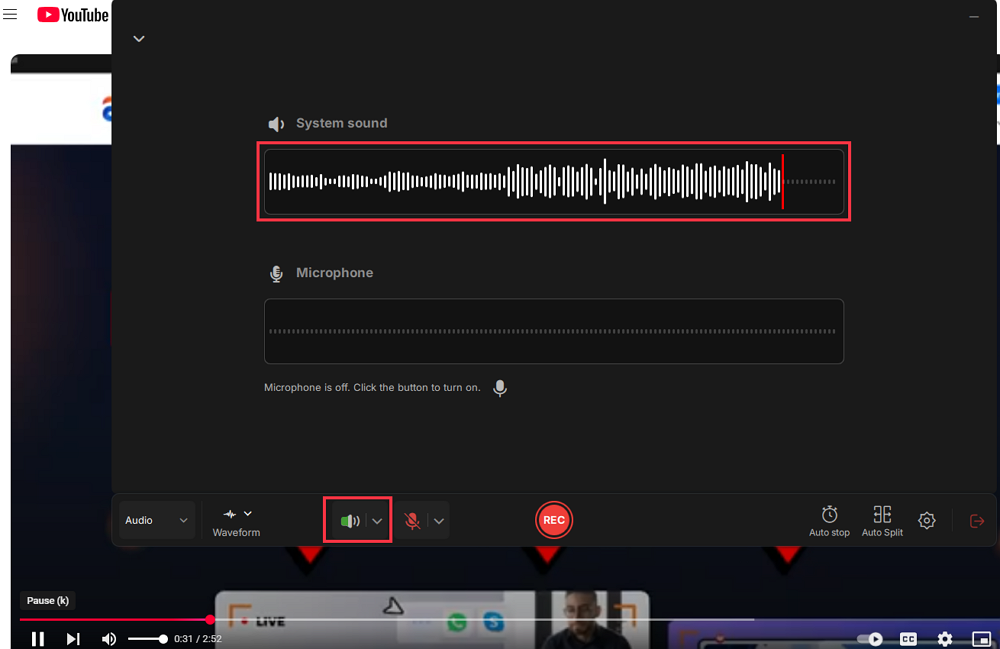This screenshot has width=1000, height=649.
Task: Pause the YouTube video
Action: (x=38, y=639)
